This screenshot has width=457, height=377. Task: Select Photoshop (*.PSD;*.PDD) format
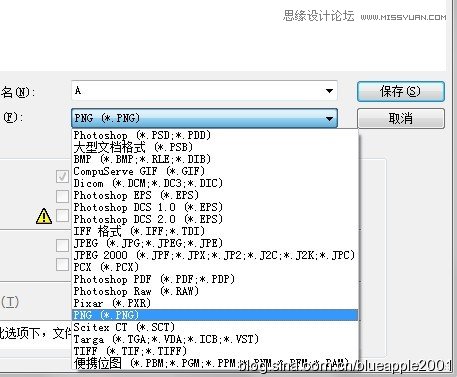[x=215, y=135]
